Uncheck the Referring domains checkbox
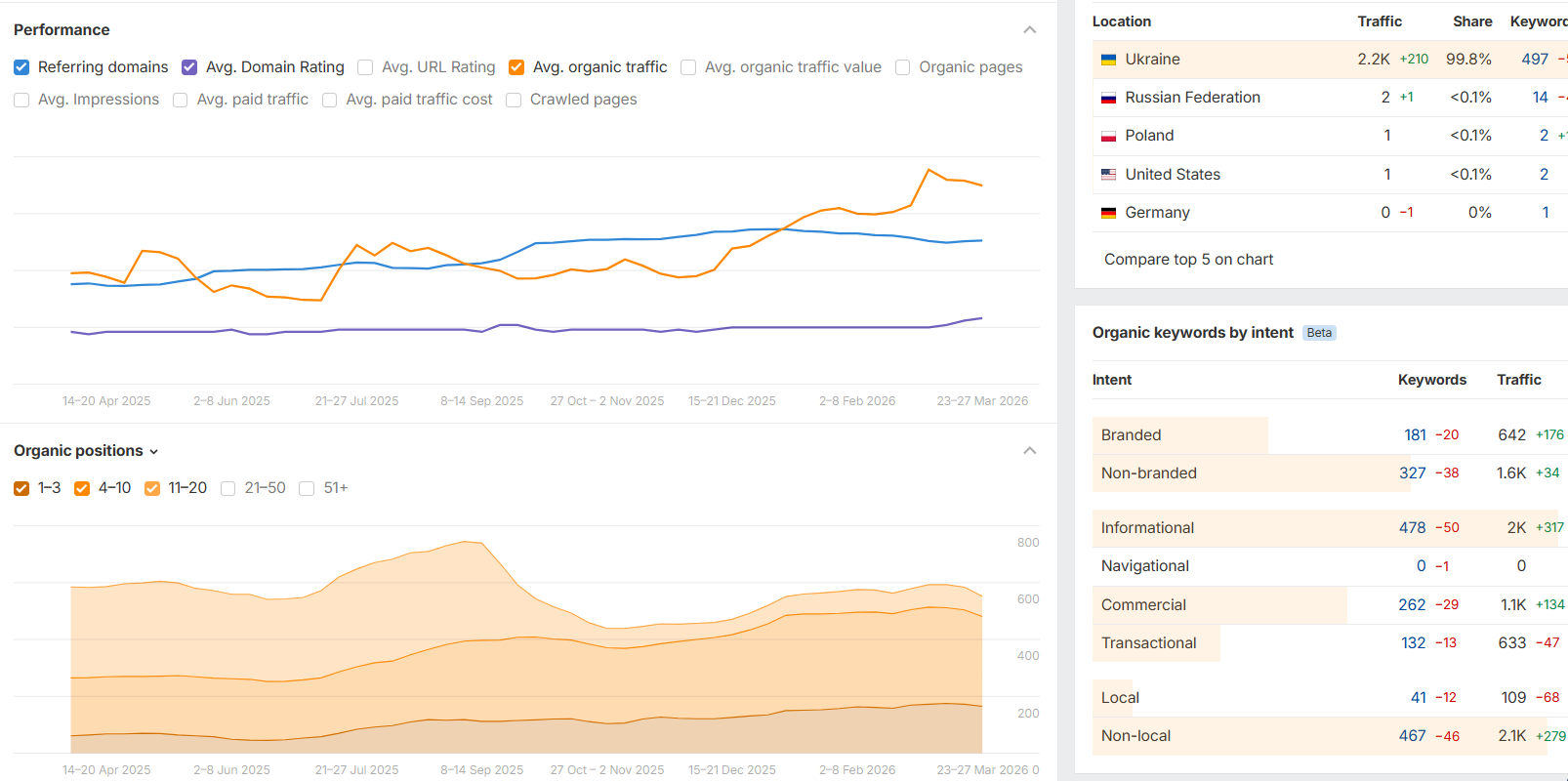This screenshot has height=781, width=1568. point(21,67)
